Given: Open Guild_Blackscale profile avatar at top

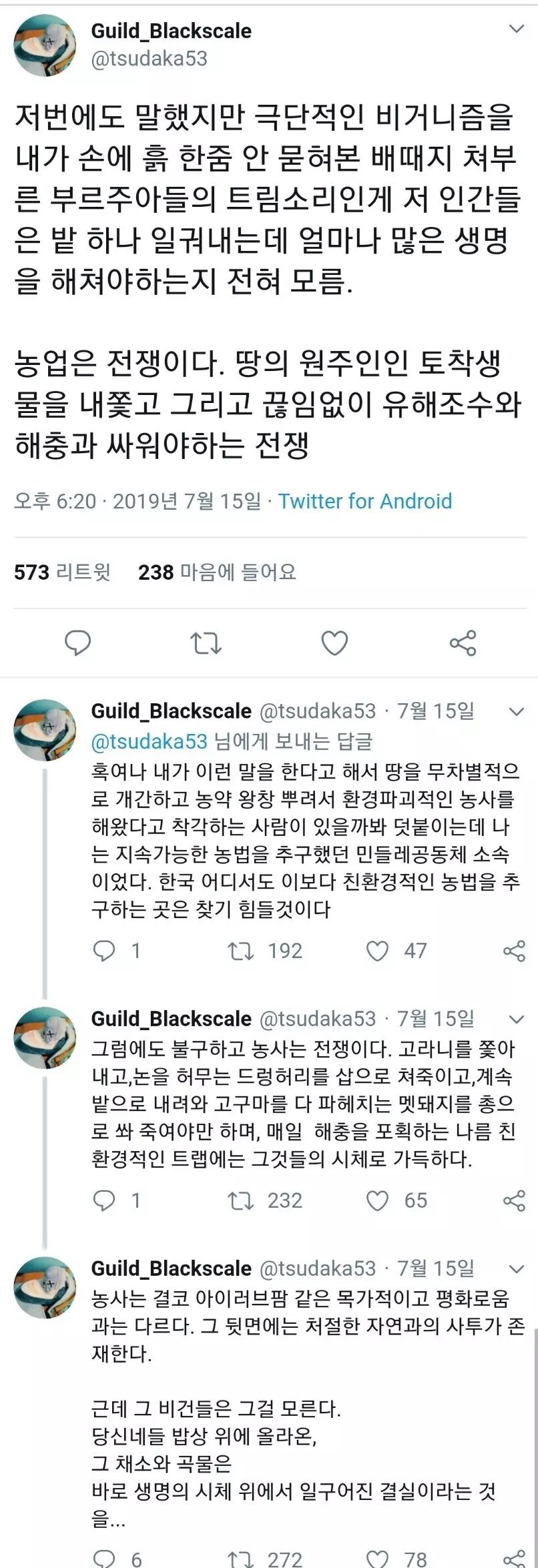Looking at the screenshot, I should pyautogui.click(x=45, y=45).
